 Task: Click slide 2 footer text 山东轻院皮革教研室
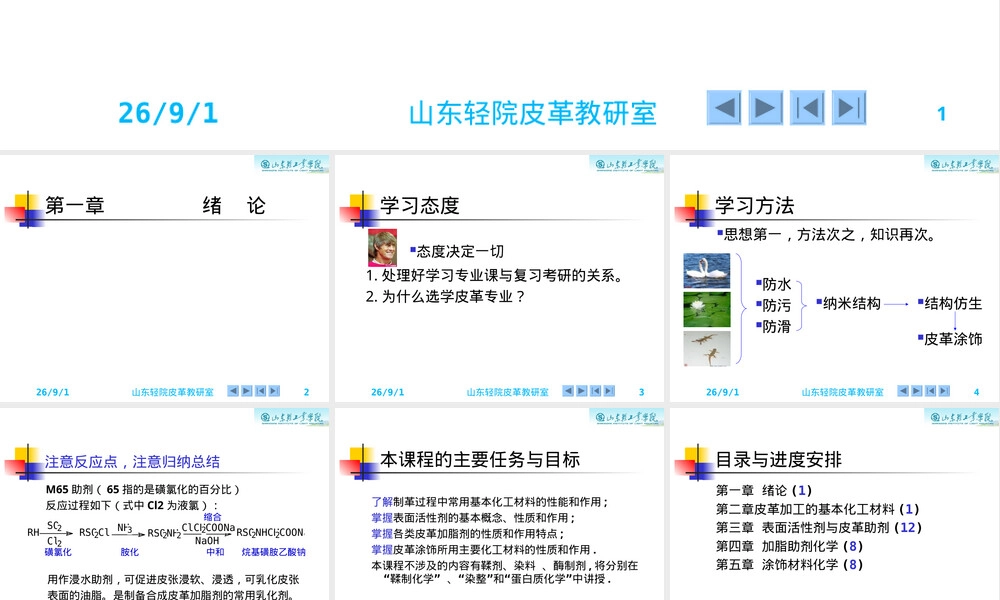click(x=172, y=392)
